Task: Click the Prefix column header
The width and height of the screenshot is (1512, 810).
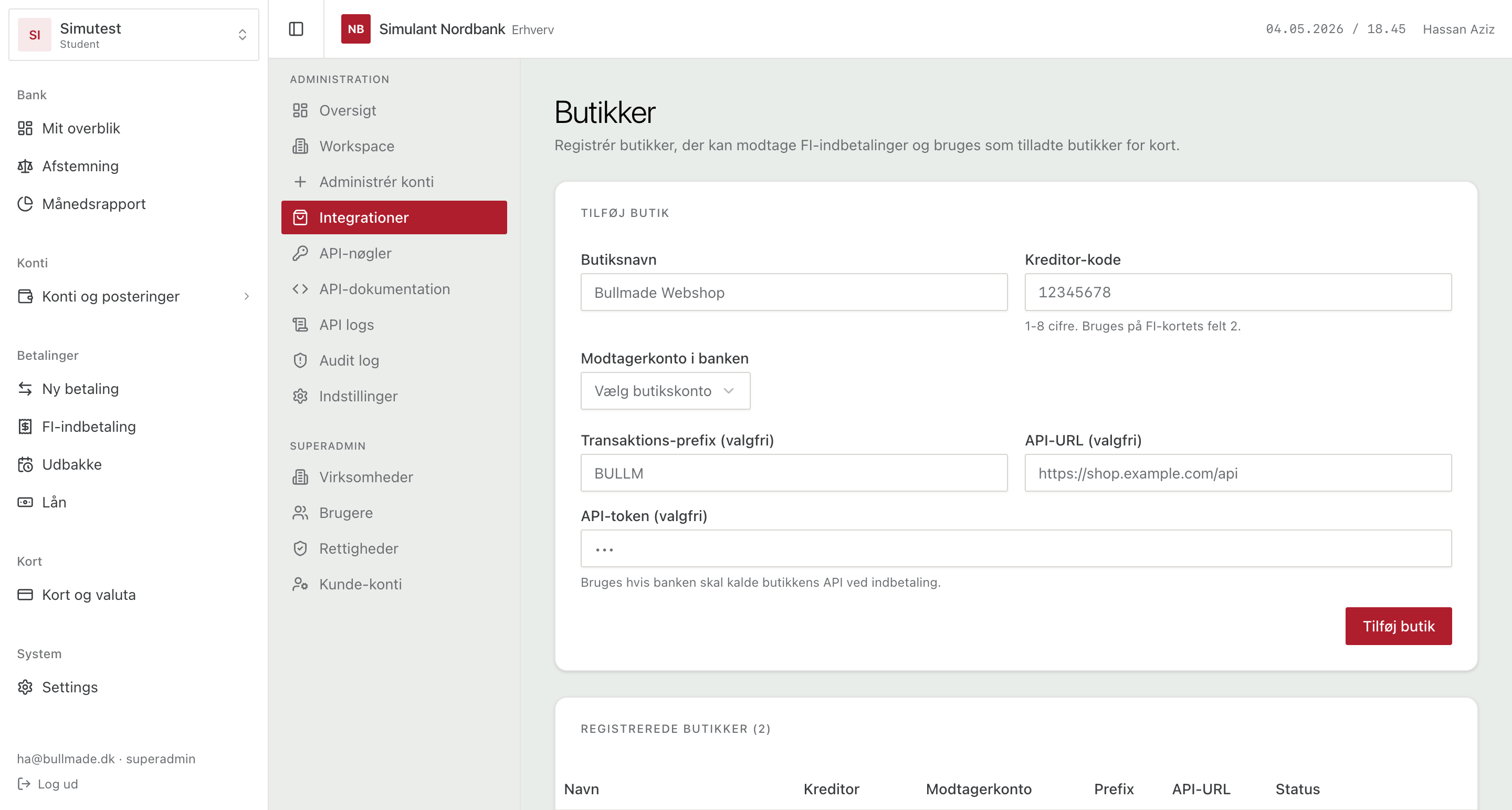Action: coord(1114,789)
